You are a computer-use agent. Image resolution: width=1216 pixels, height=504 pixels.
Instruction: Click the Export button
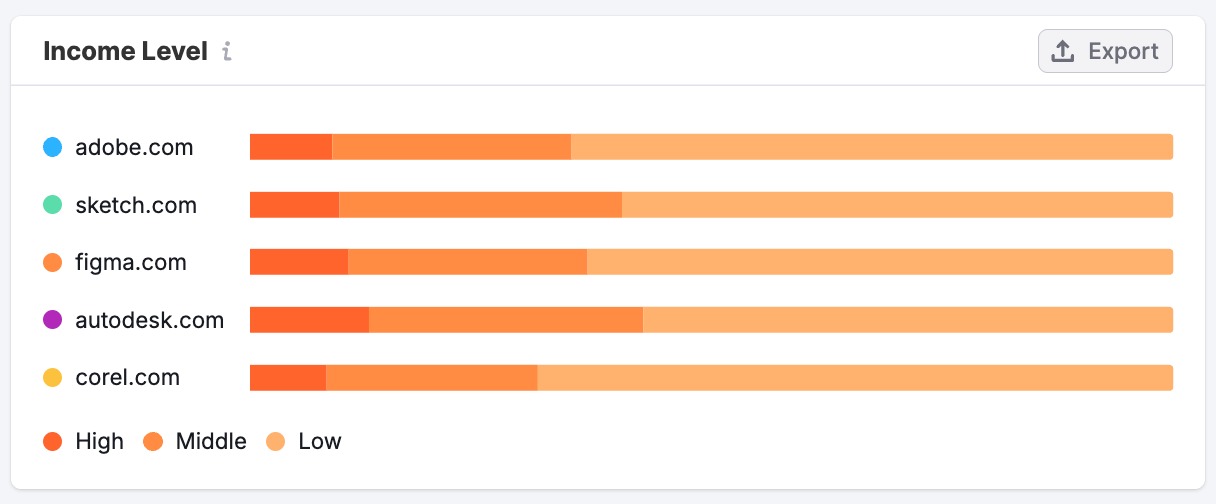(x=1105, y=52)
